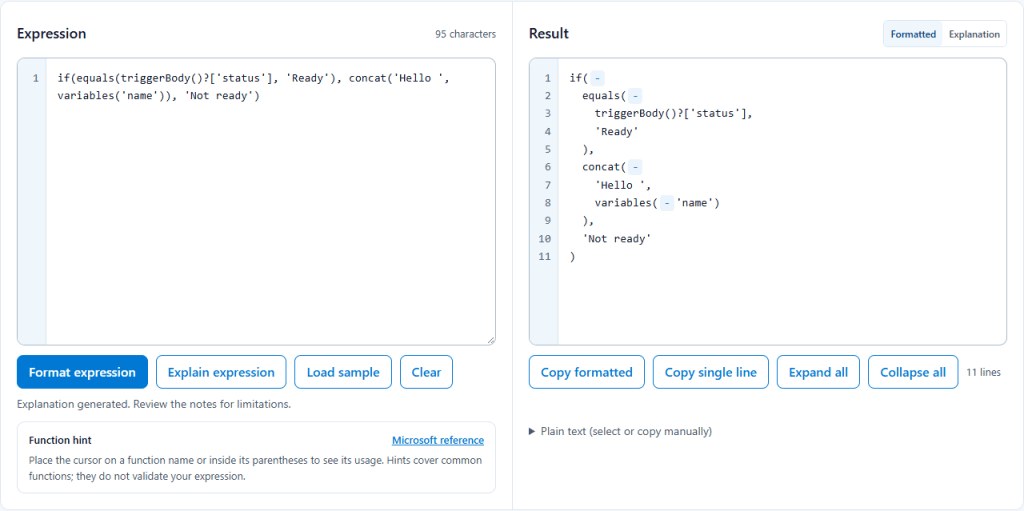This screenshot has height=511, width=1024.
Task: Click inside the Expression editor text
Action: (270, 201)
